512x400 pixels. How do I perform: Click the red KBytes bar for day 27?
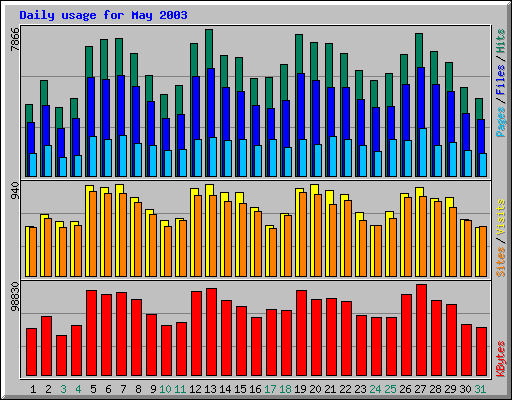tap(421, 330)
